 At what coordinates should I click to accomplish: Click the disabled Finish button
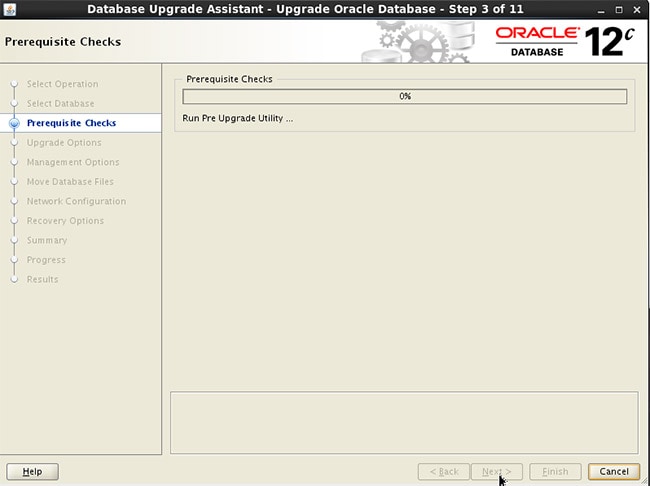click(555, 471)
